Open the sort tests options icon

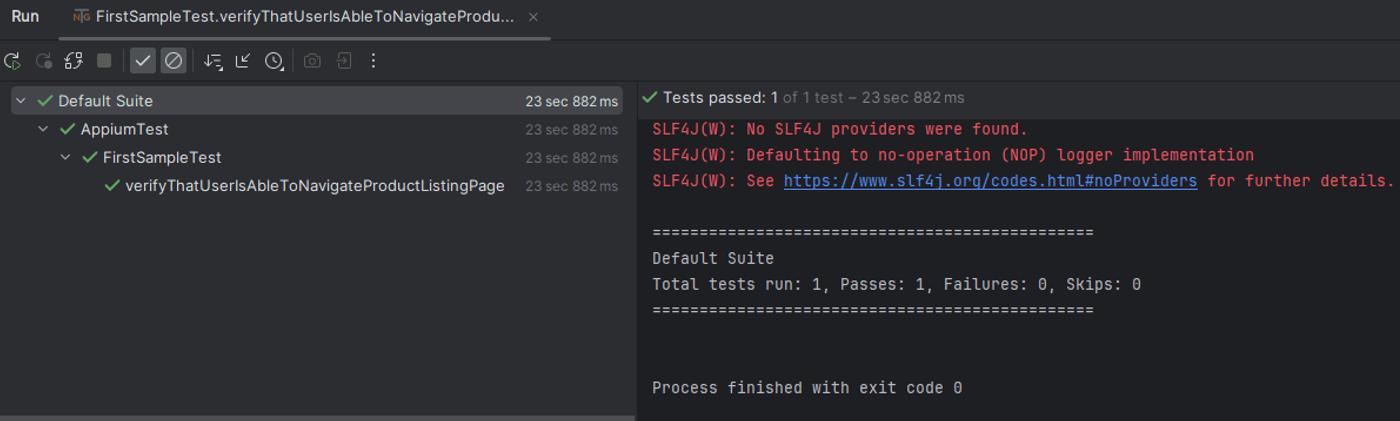tap(213, 61)
